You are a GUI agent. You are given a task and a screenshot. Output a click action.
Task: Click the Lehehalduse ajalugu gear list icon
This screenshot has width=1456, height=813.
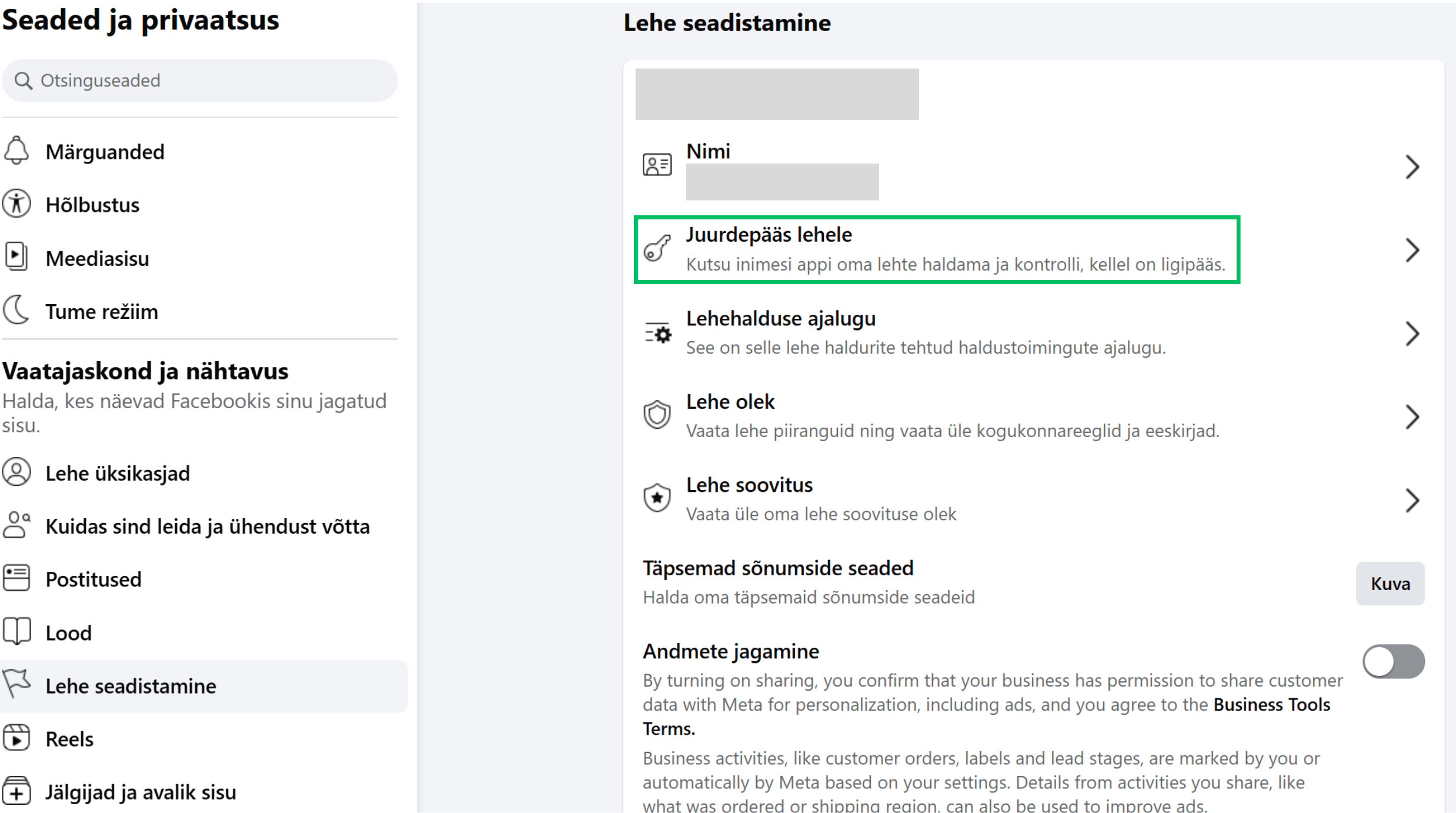tap(657, 333)
